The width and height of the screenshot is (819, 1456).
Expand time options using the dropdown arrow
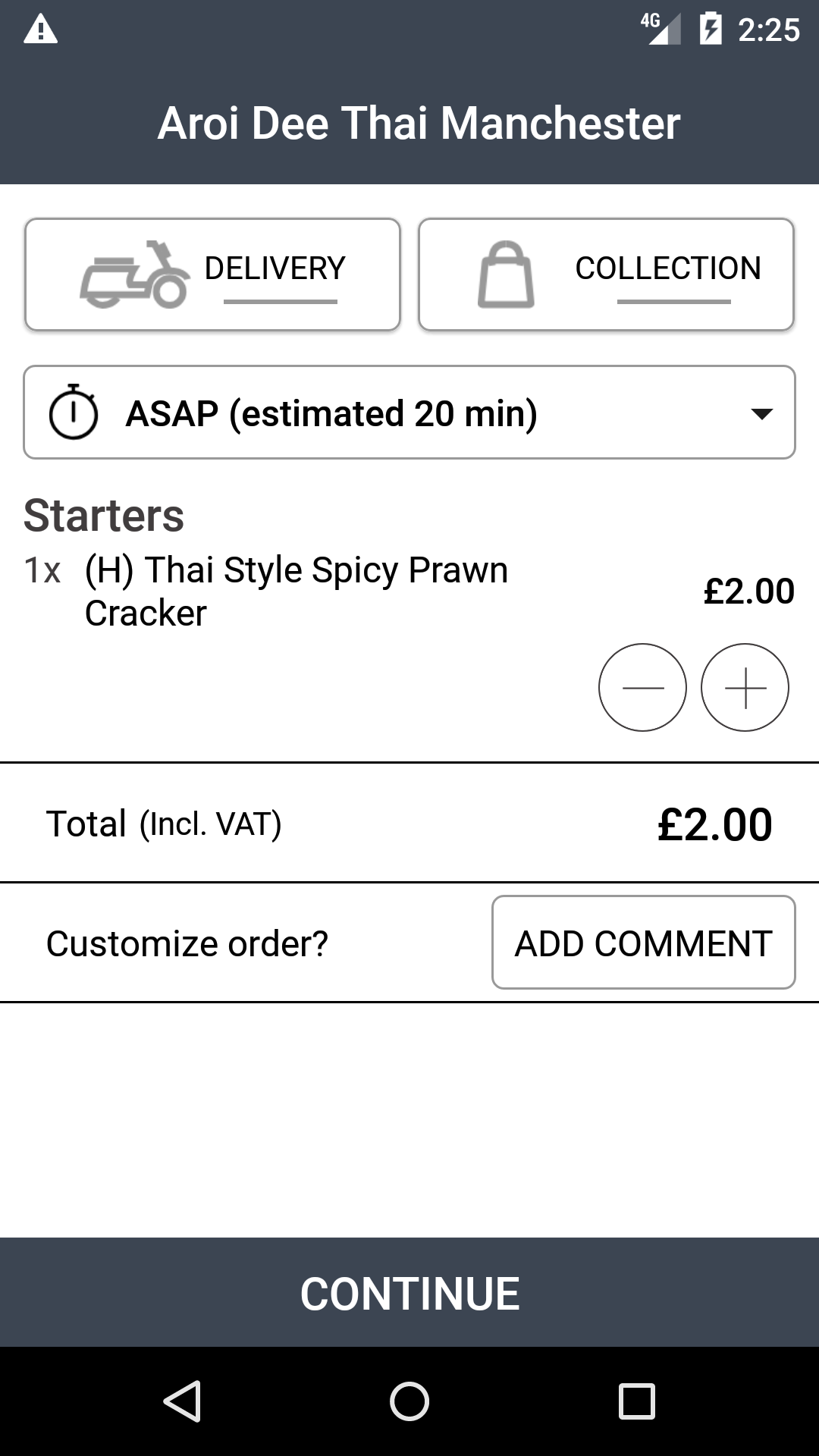(761, 413)
